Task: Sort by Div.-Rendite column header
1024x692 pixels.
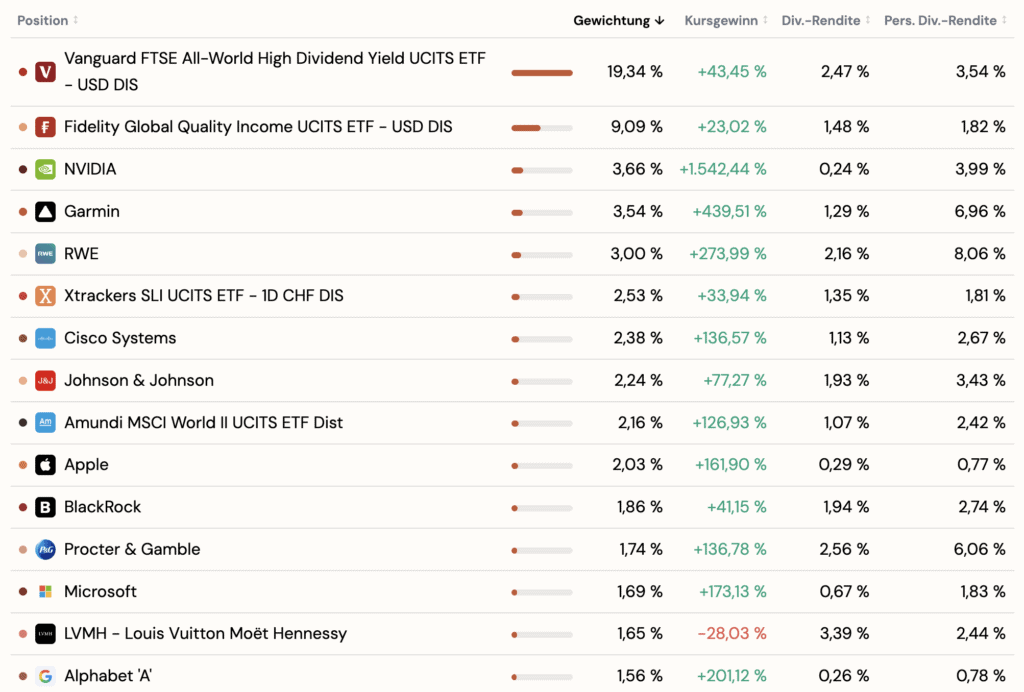Action: [825, 20]
